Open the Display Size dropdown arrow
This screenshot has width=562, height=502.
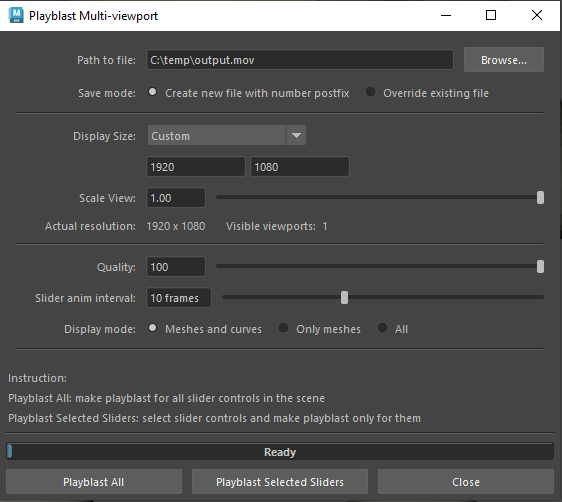296,135
